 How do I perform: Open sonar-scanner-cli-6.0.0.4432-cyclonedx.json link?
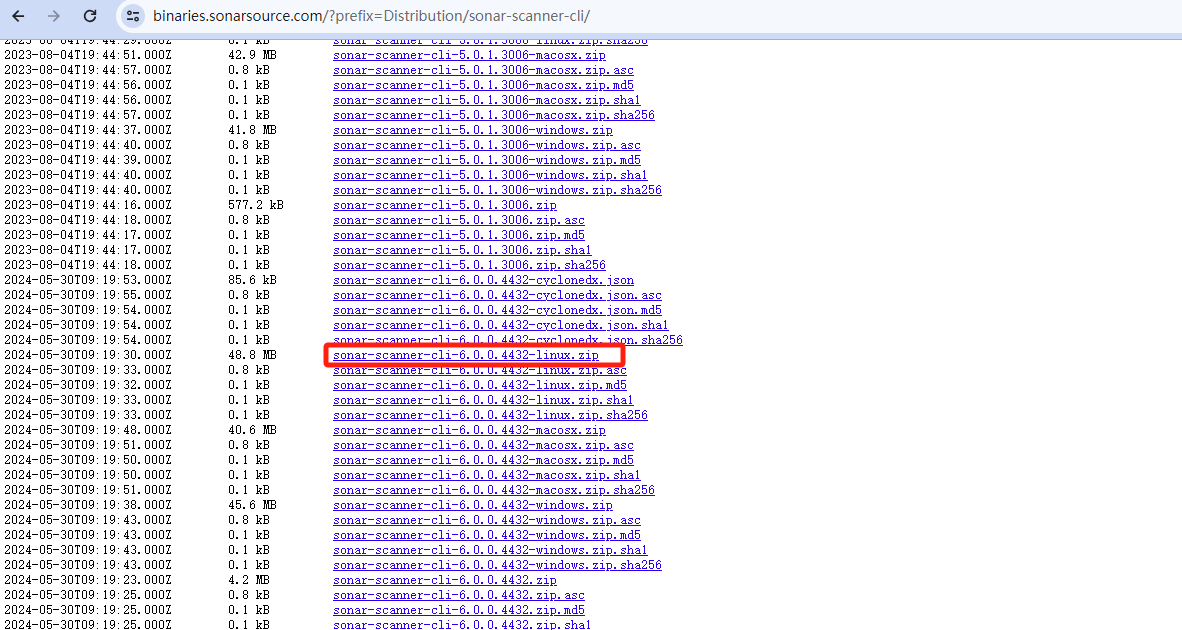pos(483,280)
